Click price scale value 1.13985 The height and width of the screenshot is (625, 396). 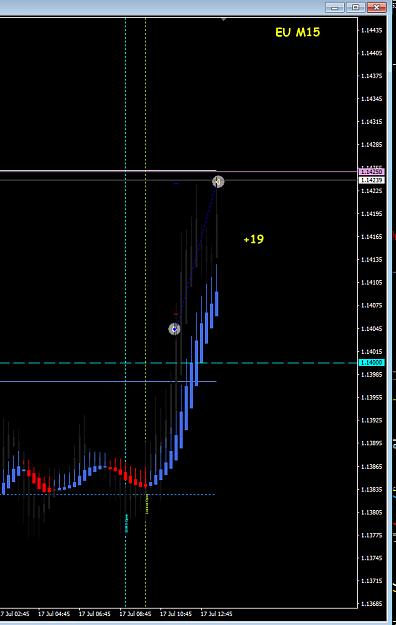pyautogui.click(x=371, y=375)
